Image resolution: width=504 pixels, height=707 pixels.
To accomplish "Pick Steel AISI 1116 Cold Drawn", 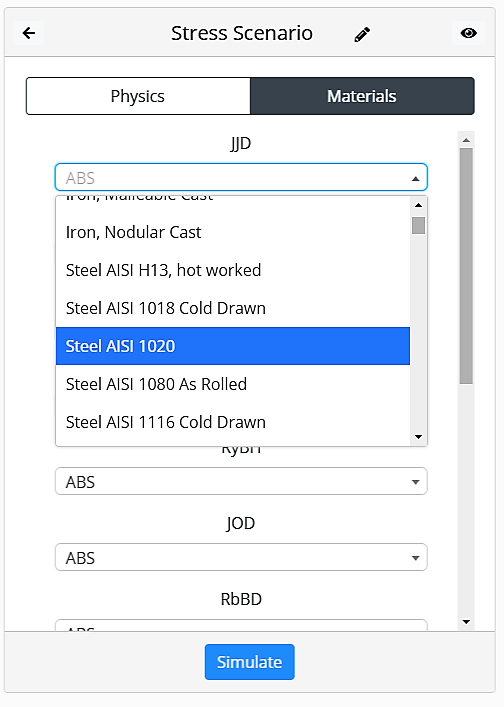I will click(x=233, y=422).
